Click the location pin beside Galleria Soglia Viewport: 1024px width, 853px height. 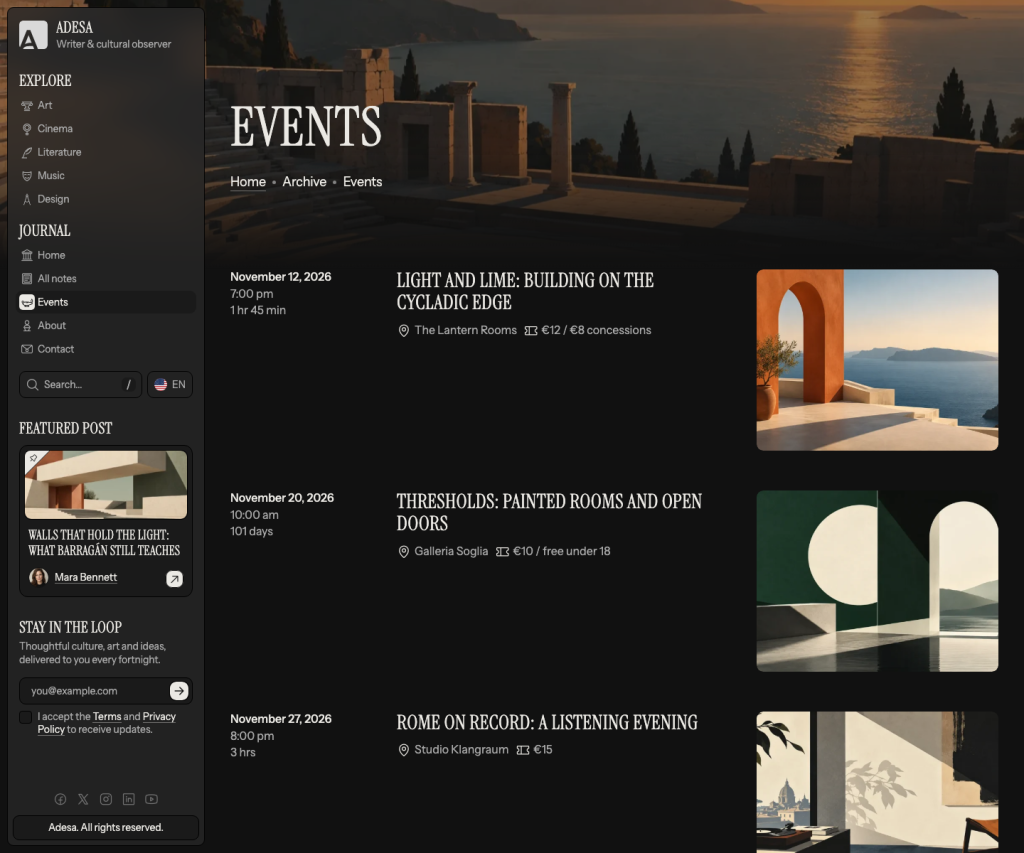coord(404,552)
